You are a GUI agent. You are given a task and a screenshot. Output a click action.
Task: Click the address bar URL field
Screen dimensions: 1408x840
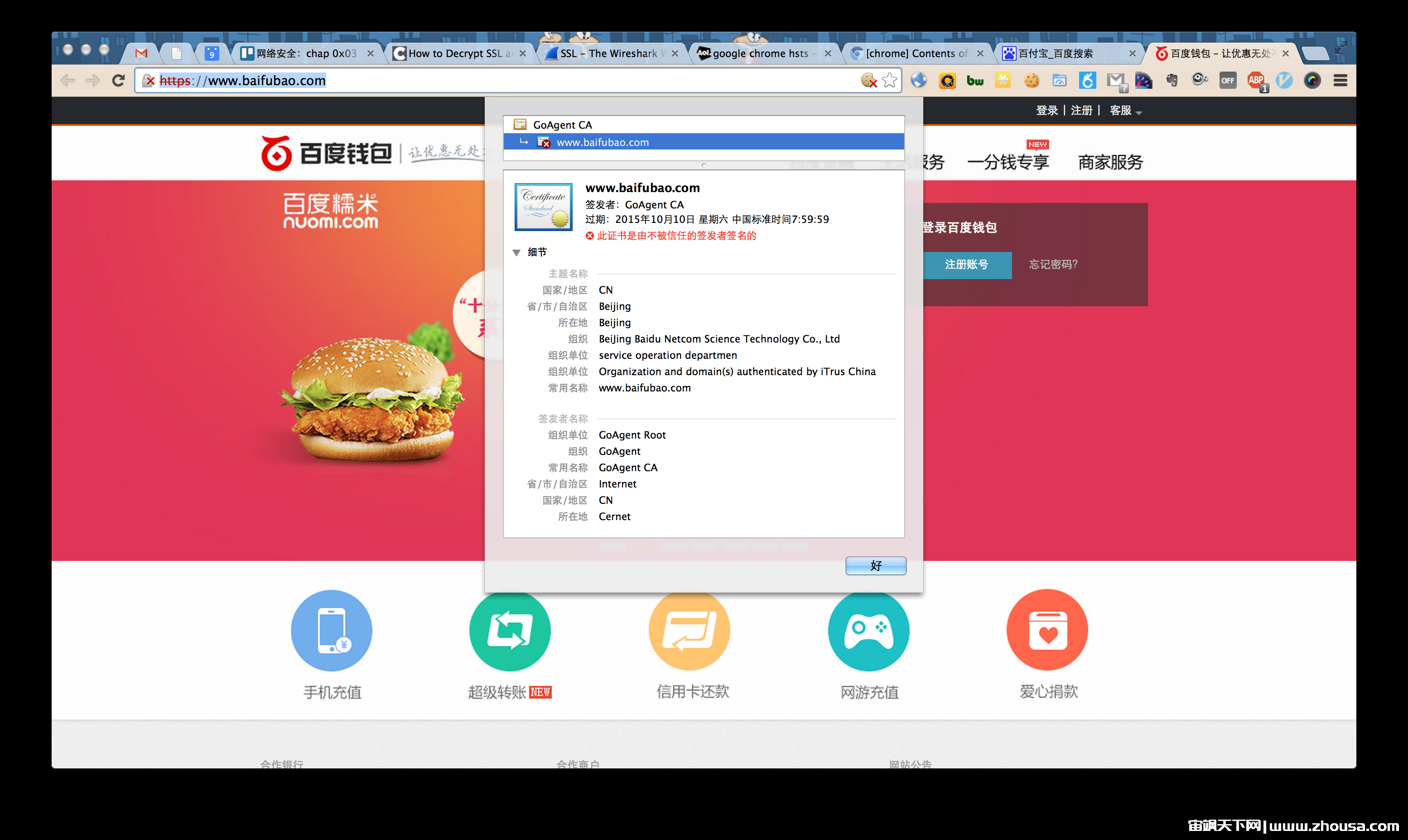[518, 80]
